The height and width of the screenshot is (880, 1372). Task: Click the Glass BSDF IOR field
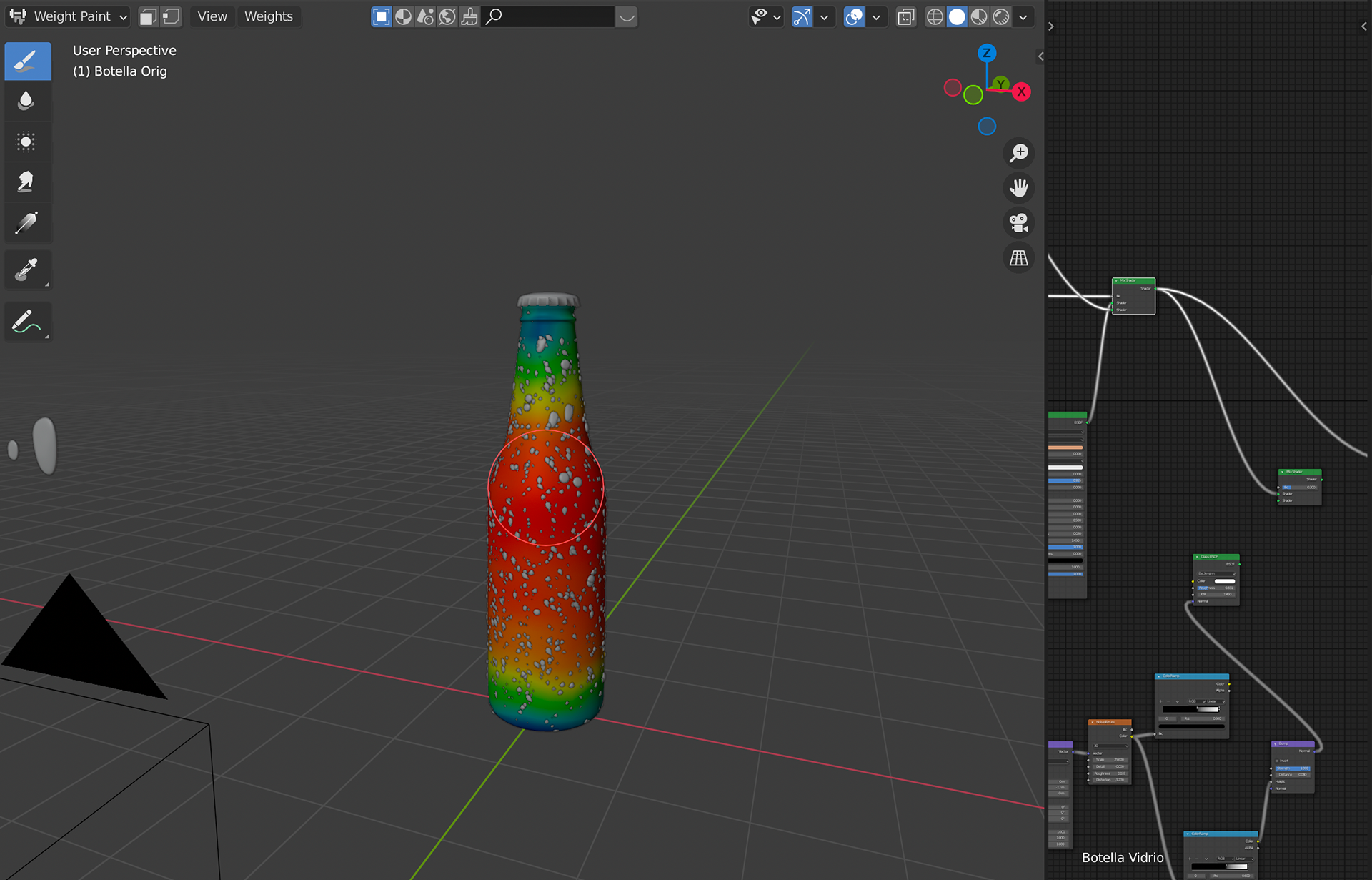(1216, 594)
